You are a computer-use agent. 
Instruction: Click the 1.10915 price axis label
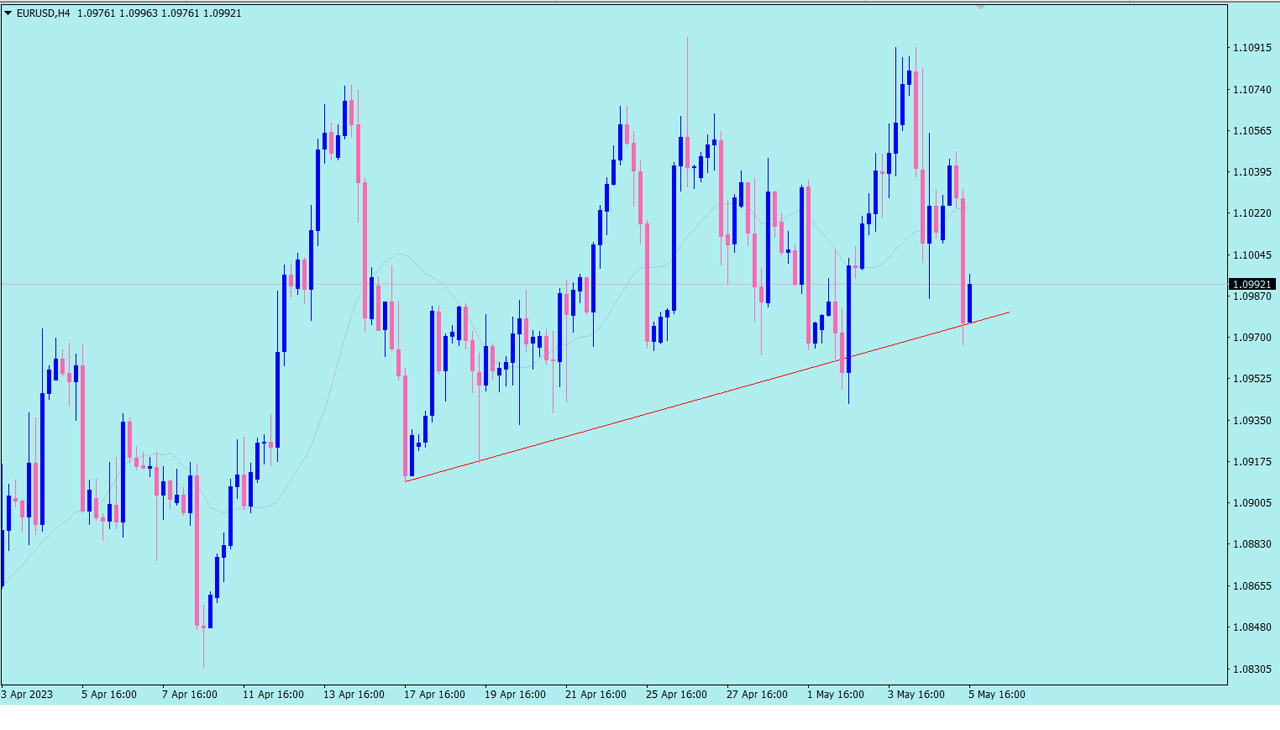[x=1252, y=48]
